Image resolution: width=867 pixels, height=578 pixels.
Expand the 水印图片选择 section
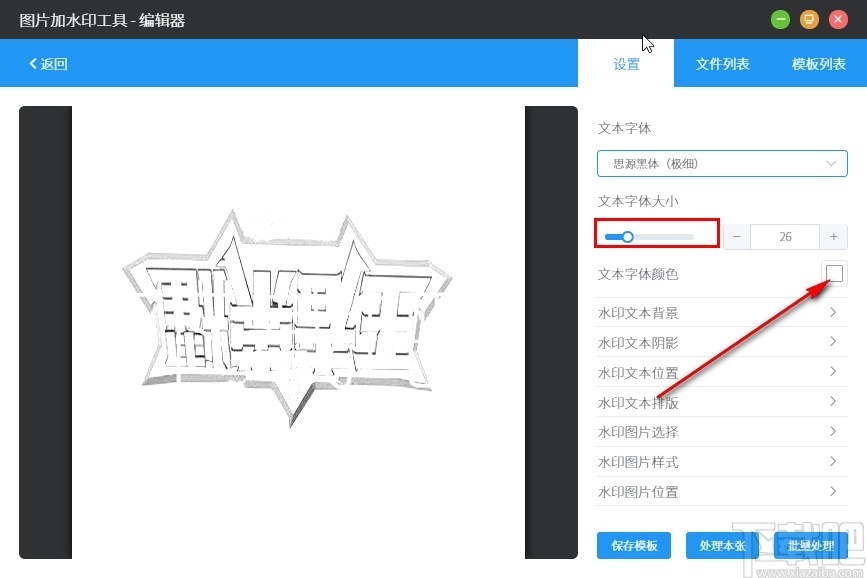pos(722,432)
